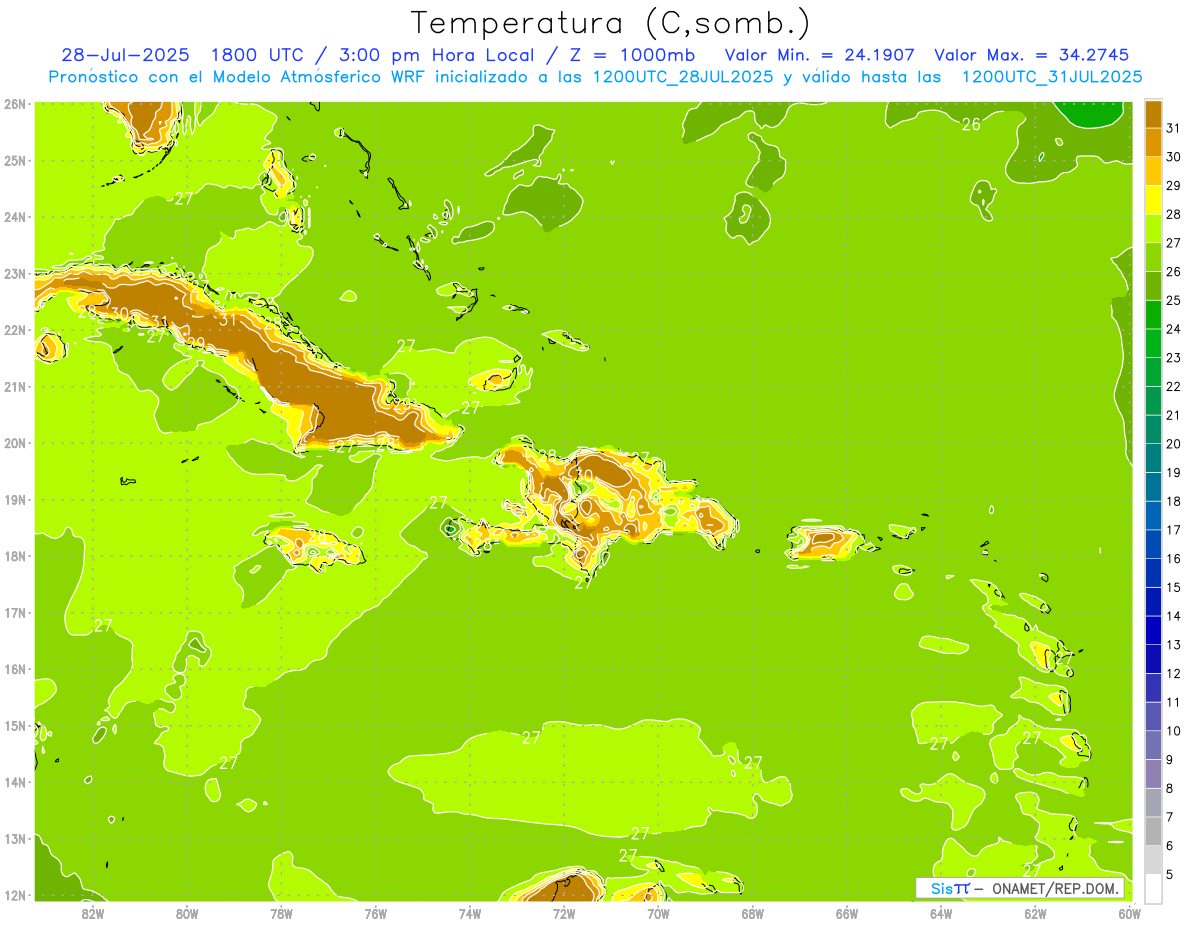Image resolution: width=1200 pixels, height=927 pixels.
Task: Click "Pronóstico con el Modelo Atmósferico WRF" text
Action: point(238,77)
